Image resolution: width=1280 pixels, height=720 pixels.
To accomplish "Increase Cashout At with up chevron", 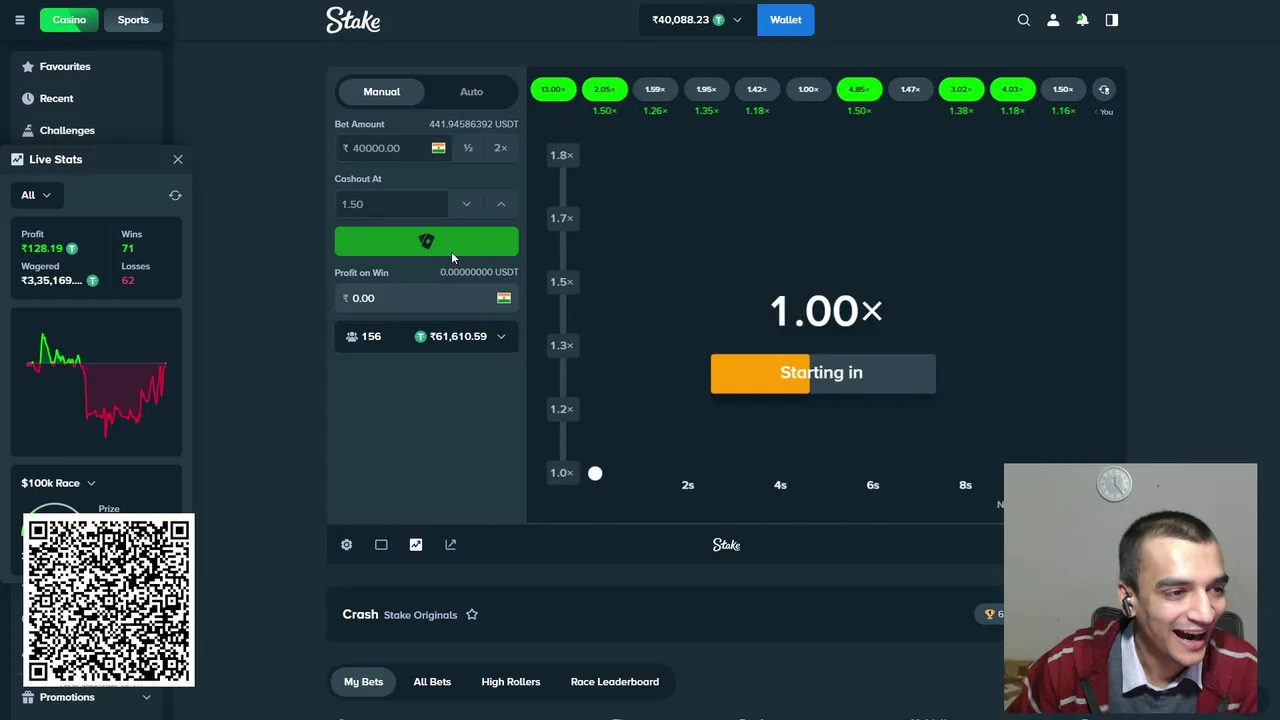I will [501, 204].
